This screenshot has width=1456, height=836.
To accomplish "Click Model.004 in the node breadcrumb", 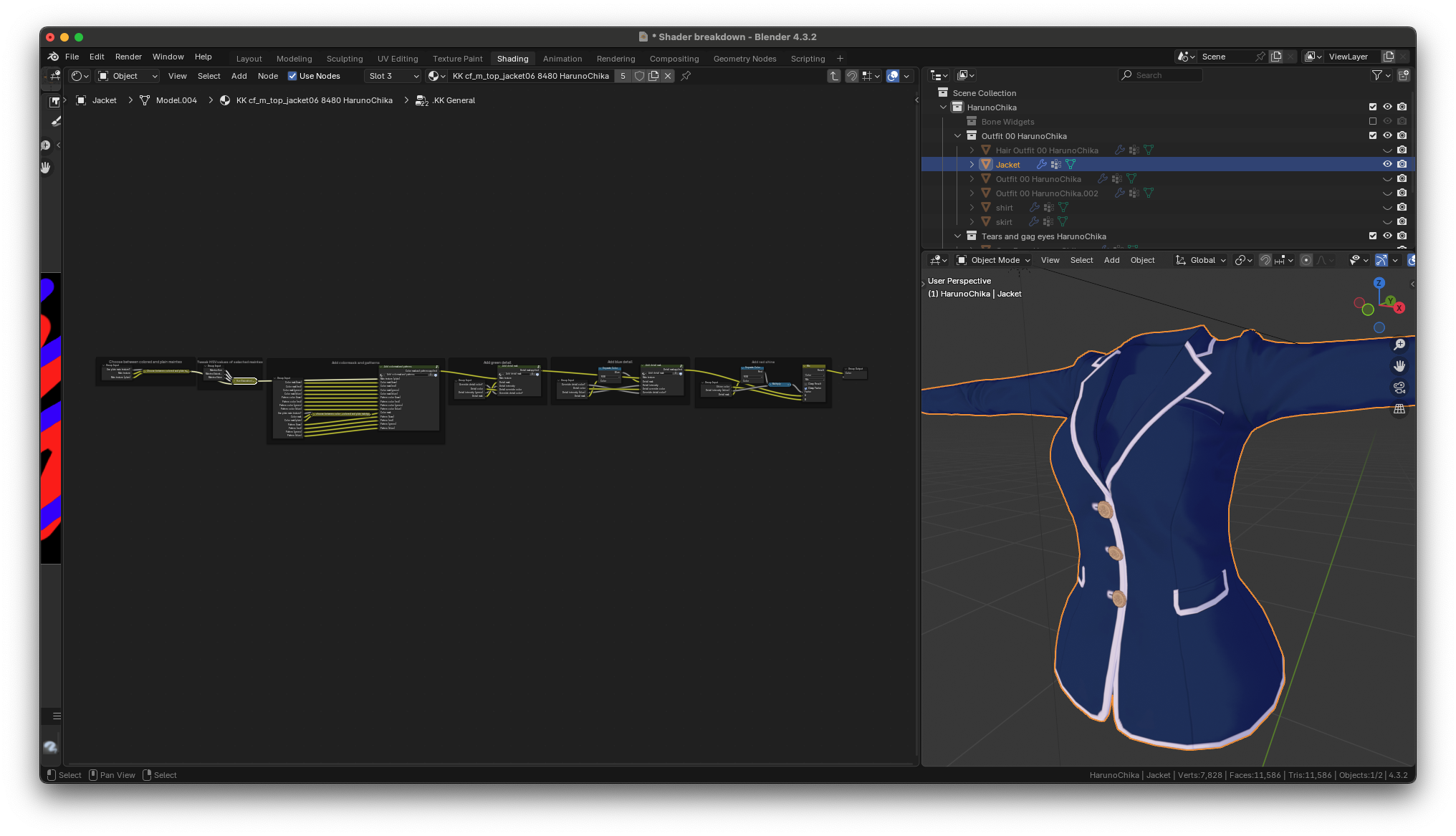I will click(176, 100).
